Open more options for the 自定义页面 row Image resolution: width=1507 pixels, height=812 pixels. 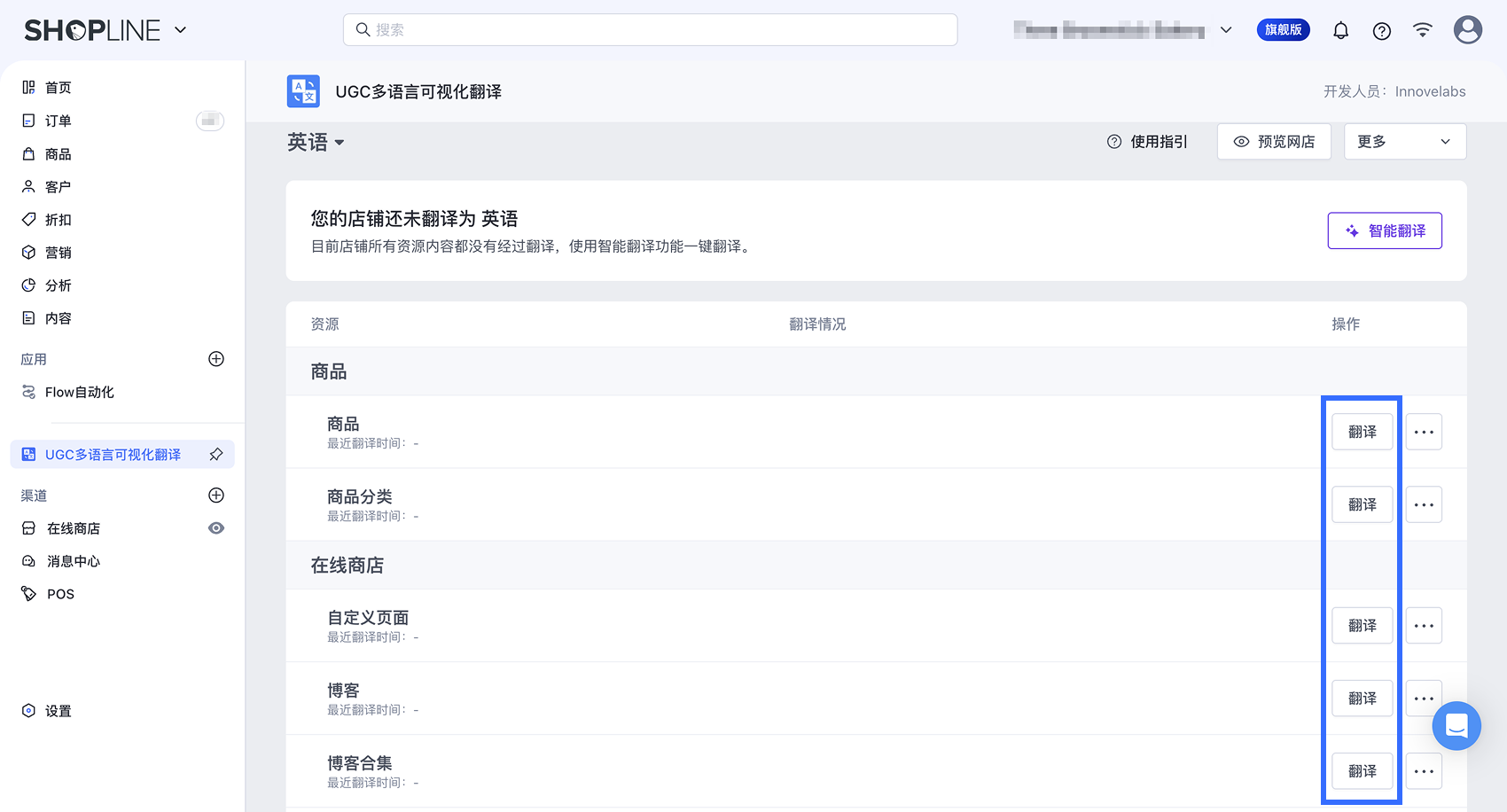pos(1424,626)
